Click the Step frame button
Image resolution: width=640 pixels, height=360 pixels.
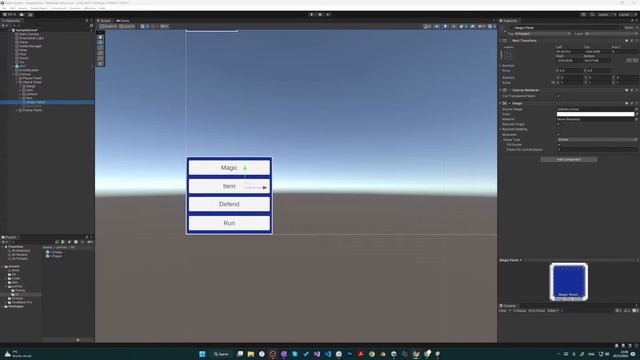(x=328, y=14)
